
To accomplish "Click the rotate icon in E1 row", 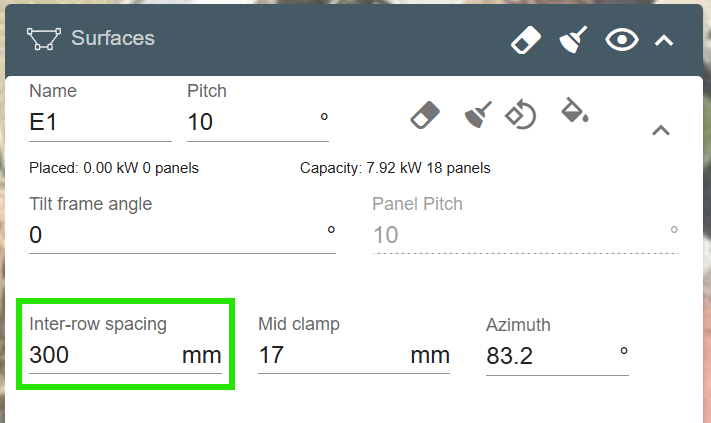I will 520,114.
